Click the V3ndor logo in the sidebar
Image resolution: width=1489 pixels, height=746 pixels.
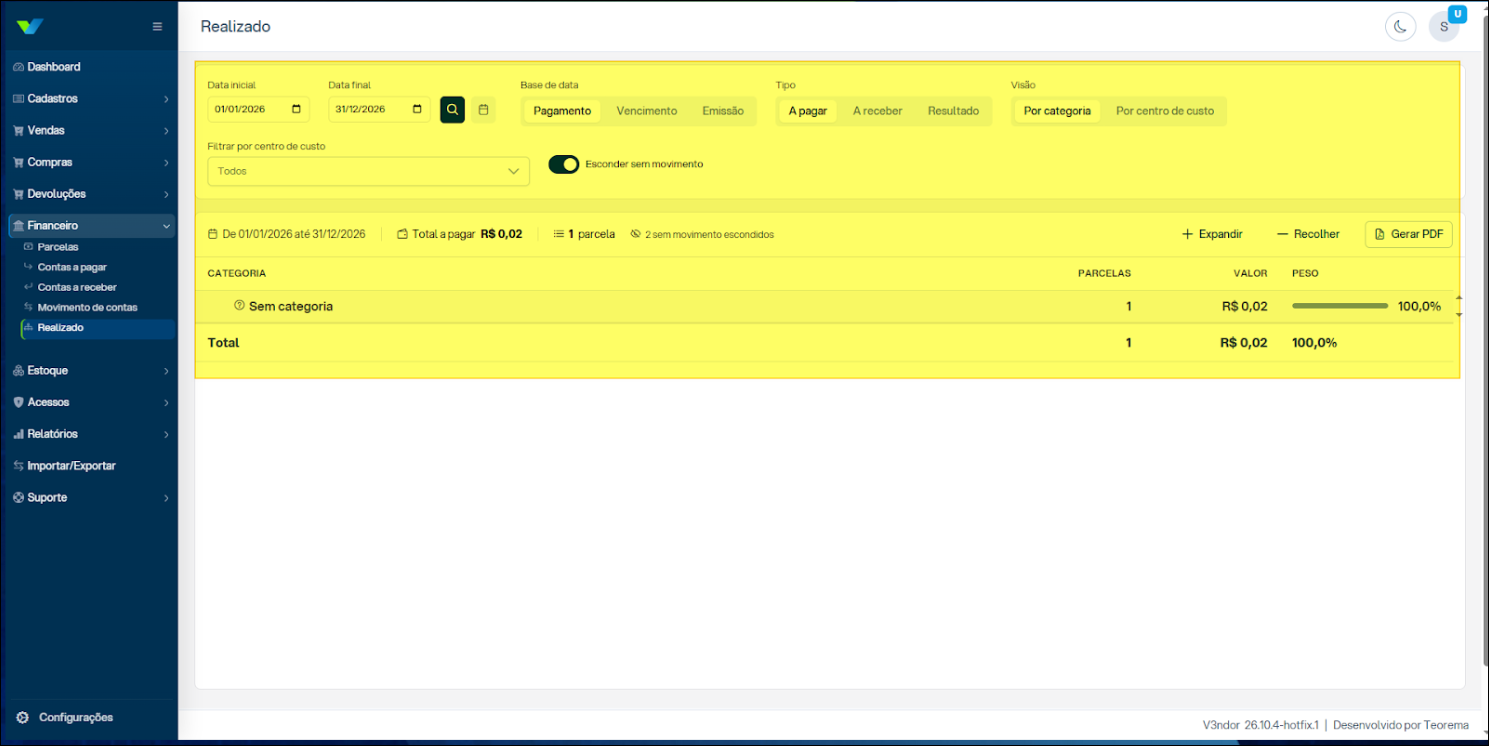coord(30,26)
